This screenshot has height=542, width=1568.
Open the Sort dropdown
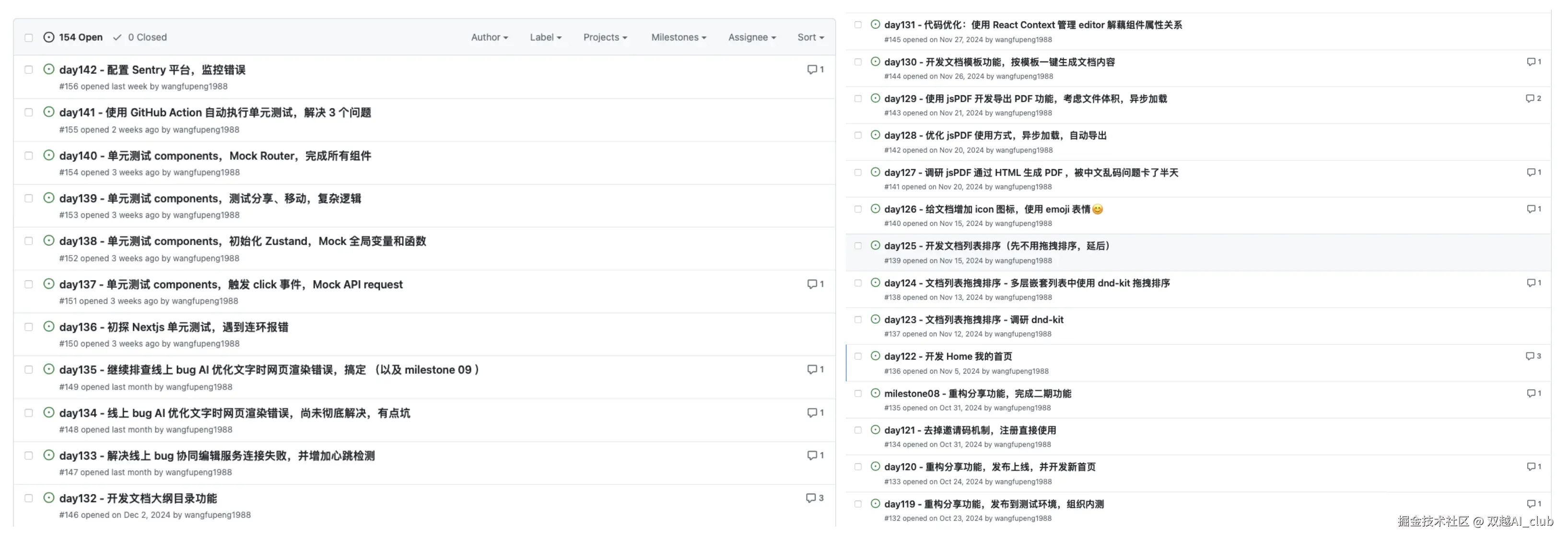810,37
